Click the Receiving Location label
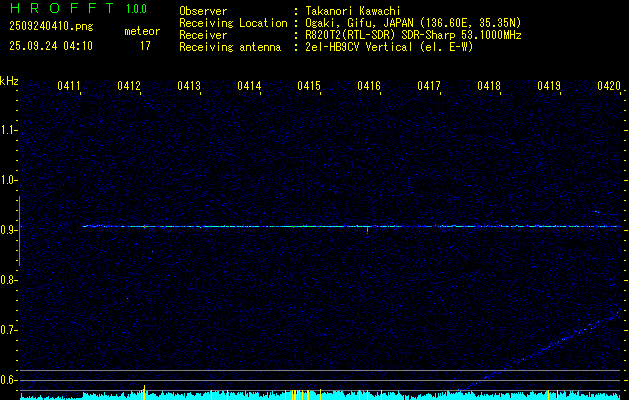629x400 pixels. pos(233,23)
